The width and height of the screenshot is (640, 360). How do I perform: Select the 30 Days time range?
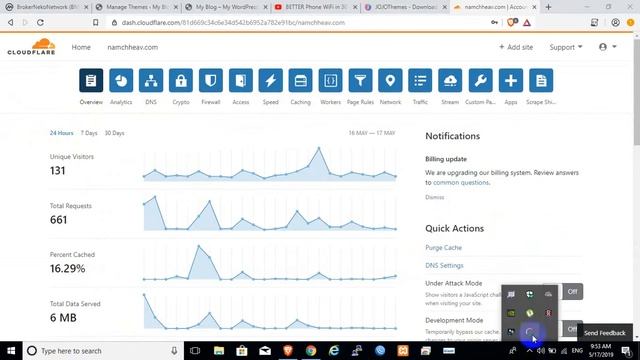tap(115, 133)
